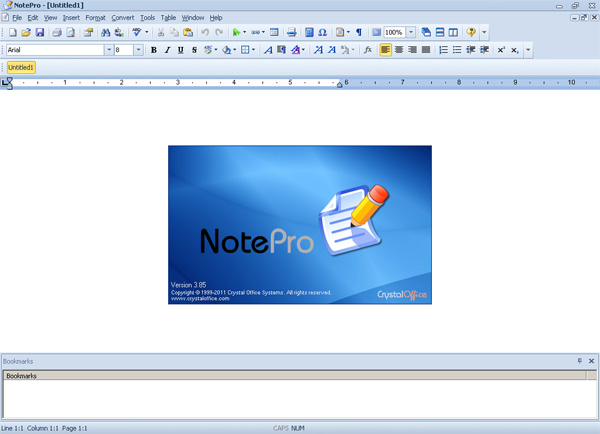Toggle Bold formatting
This screenshot has height=434, width=600.
154,50
